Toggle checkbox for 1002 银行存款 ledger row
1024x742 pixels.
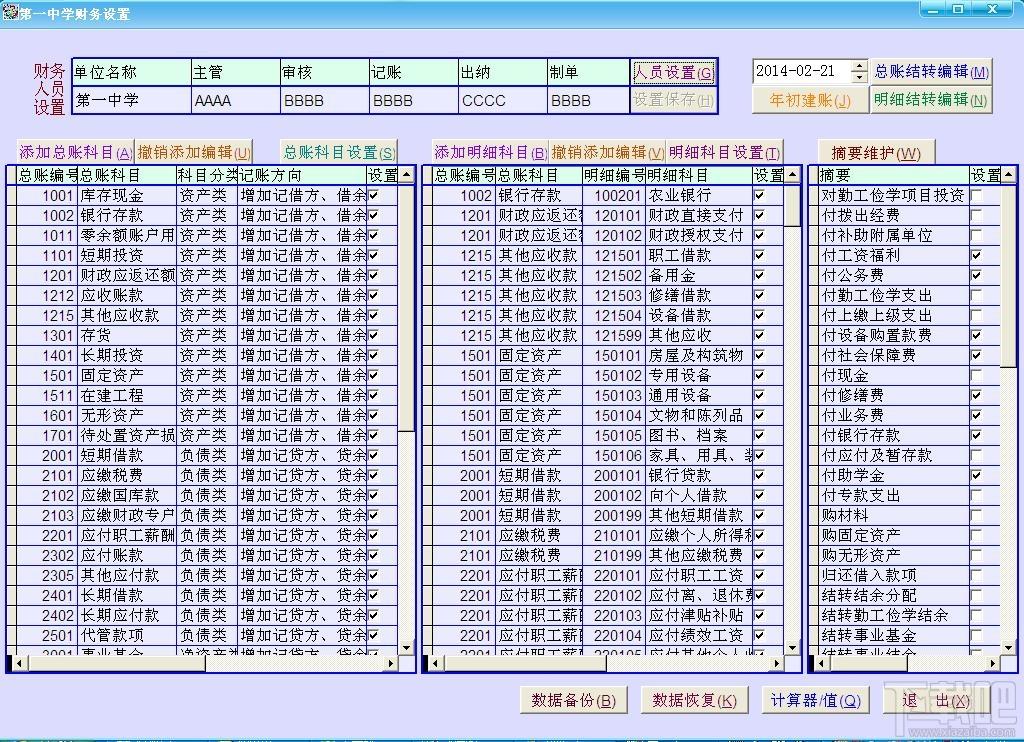(374, 215)
